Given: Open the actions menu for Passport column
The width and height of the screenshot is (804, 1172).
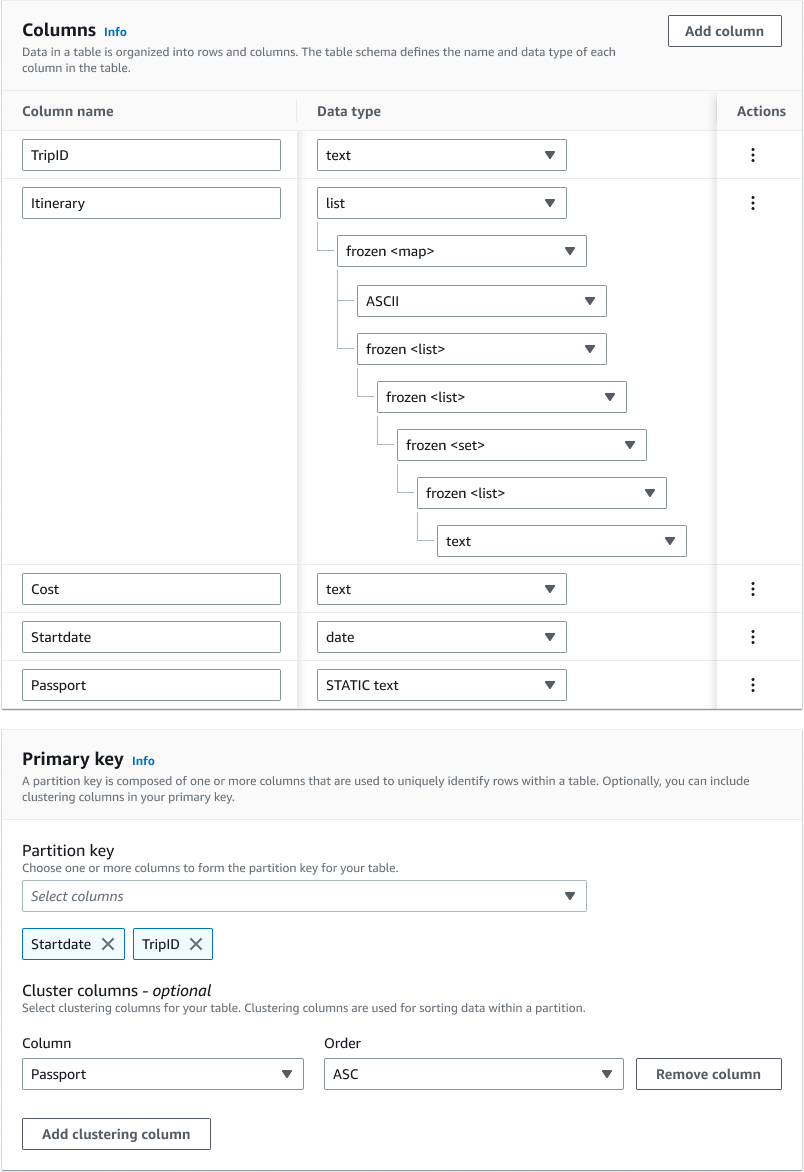Looking at the screenshot, I should 753,684.
